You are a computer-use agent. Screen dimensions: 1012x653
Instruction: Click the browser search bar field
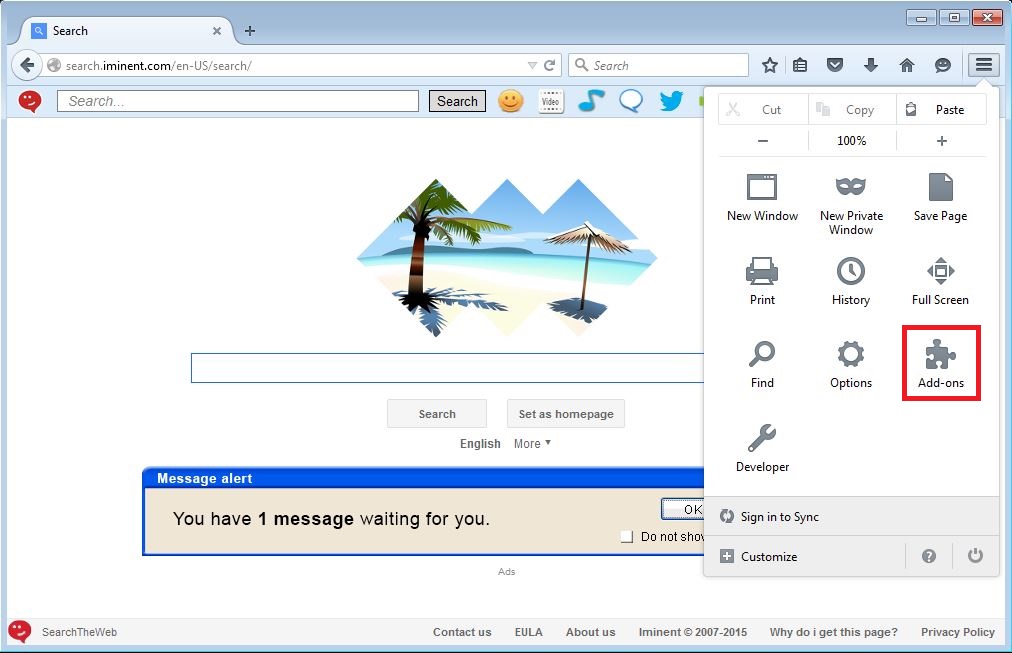pos(658,65)
